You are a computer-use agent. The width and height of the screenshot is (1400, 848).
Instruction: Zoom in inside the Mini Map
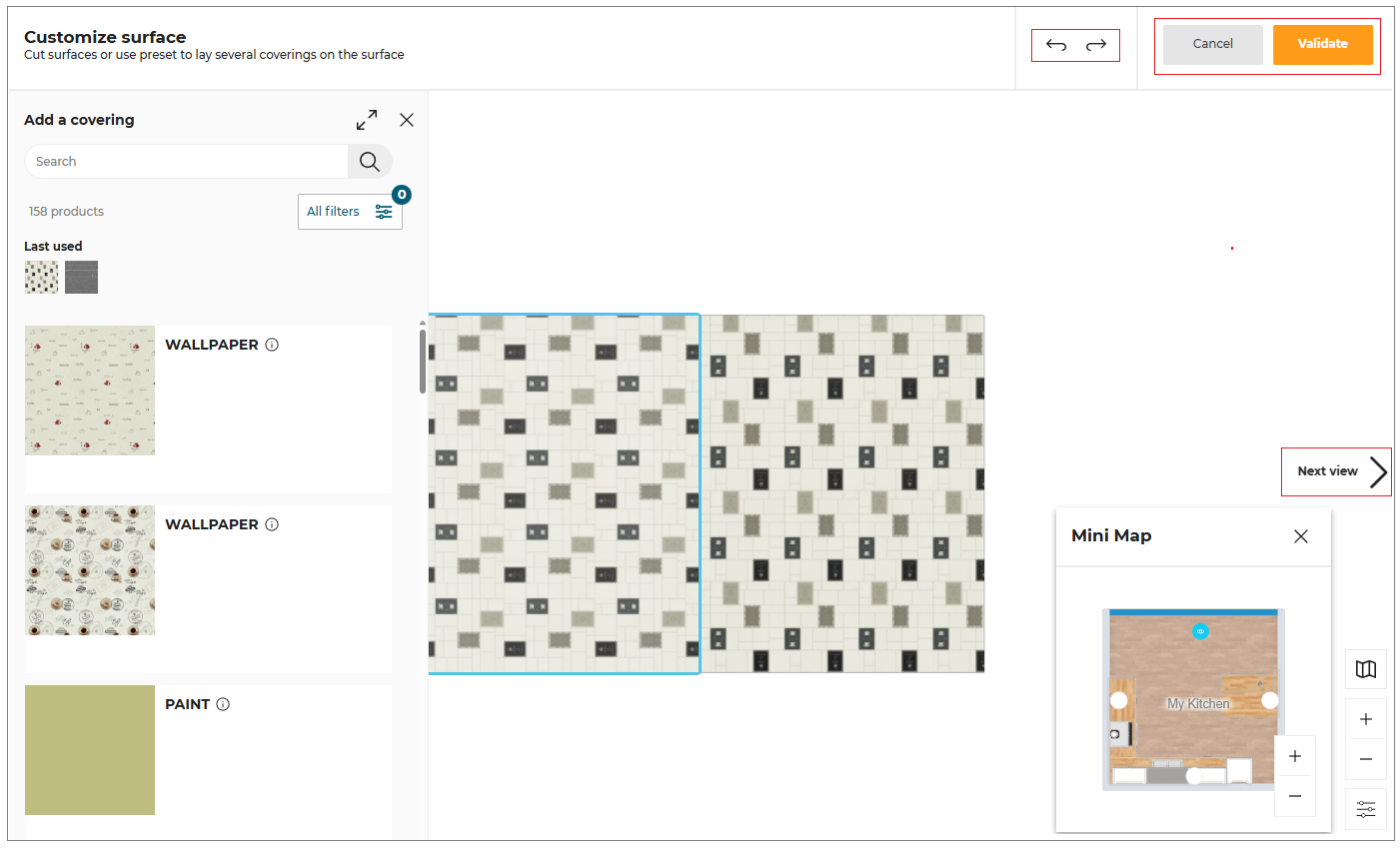pos(1295,756)
